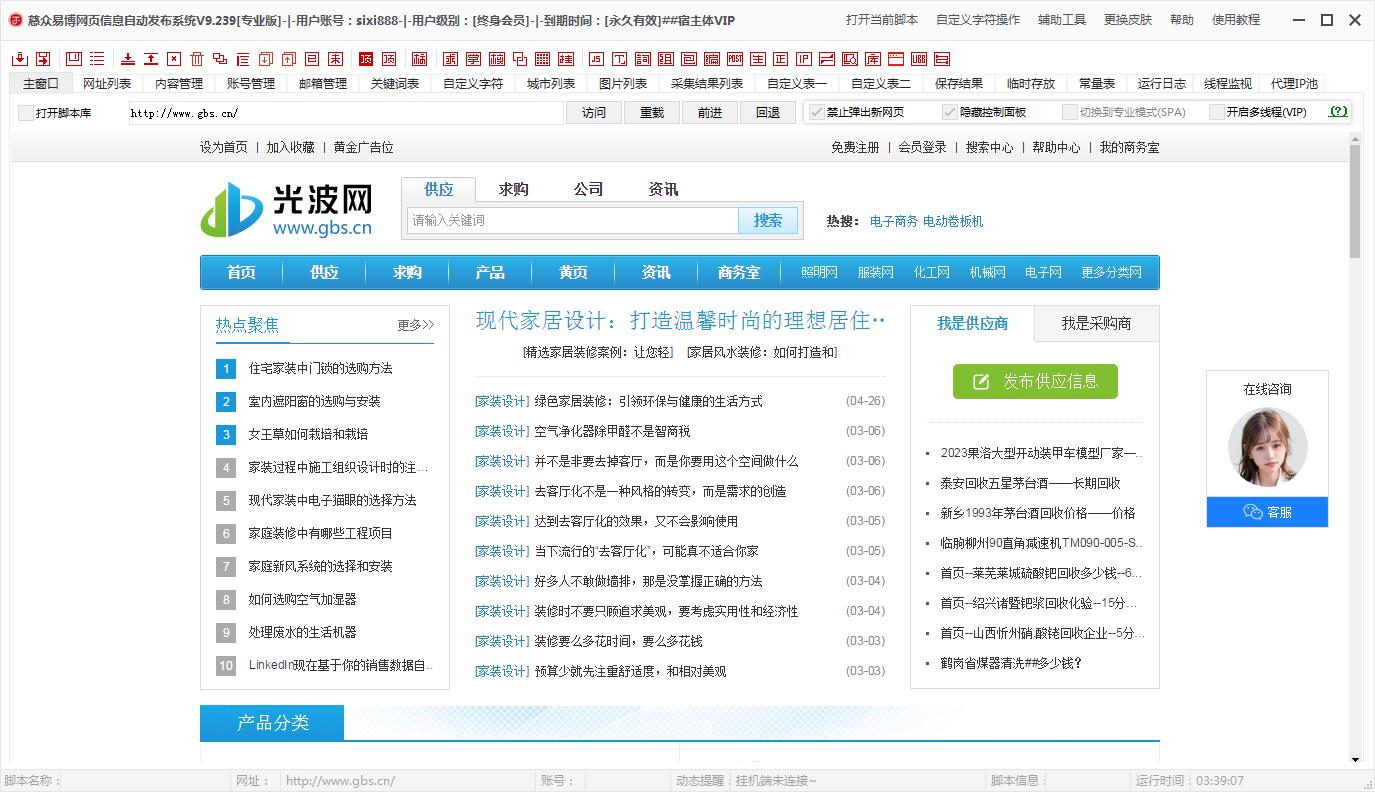Click the 在线咨询 avatar picture

coord(1267,446)
